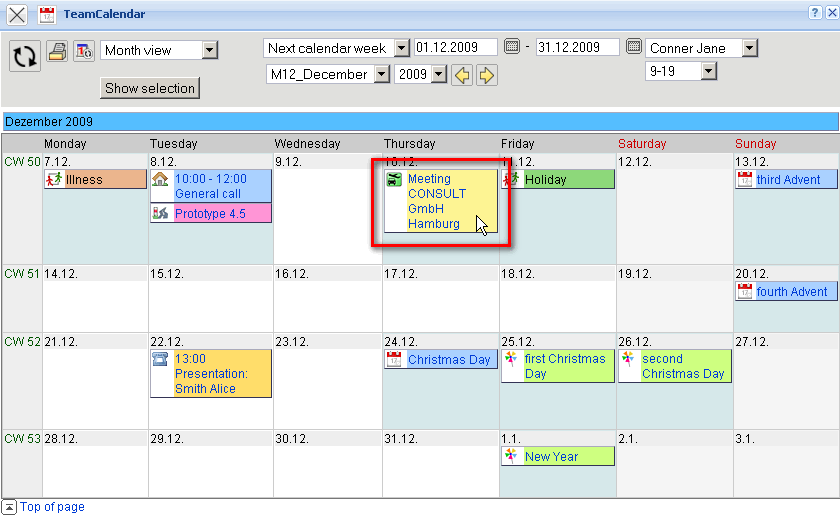Click the Prototype 4.5 entry icon
This screenshot has width=840, height=520.
[x=160, y=213]
